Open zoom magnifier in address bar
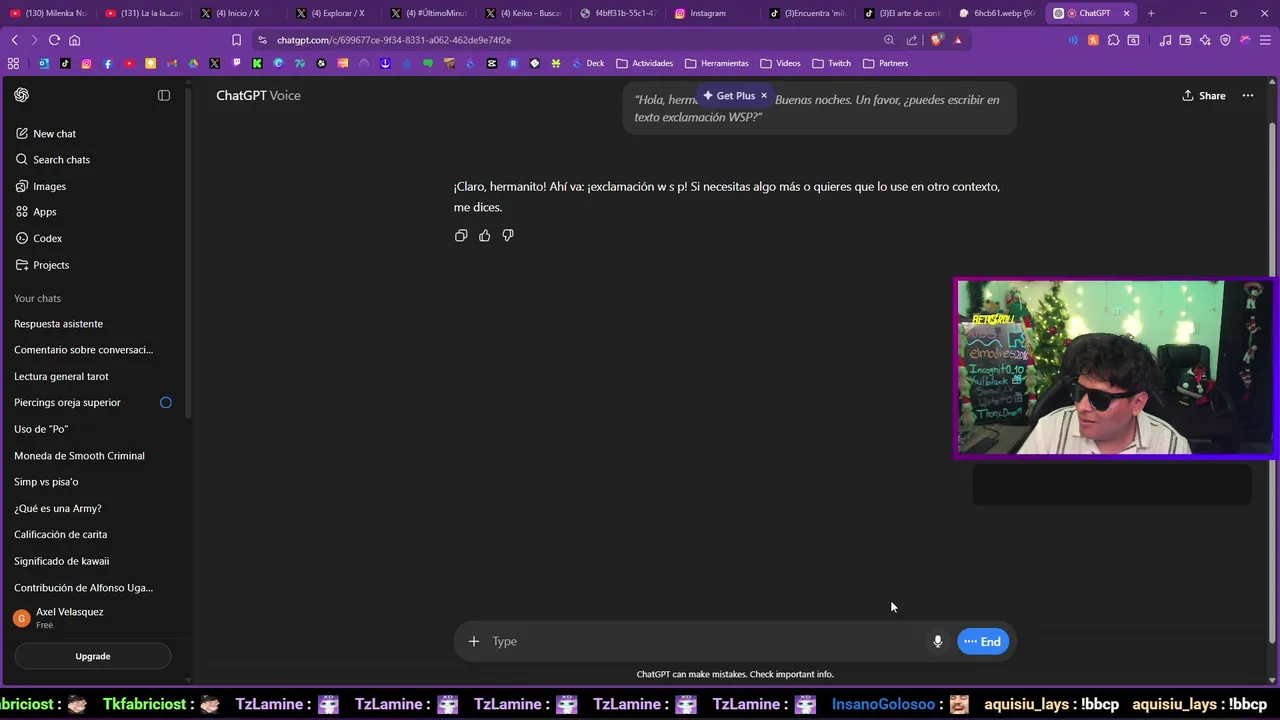Screen dimensions: 1280x720 point(889,40)
